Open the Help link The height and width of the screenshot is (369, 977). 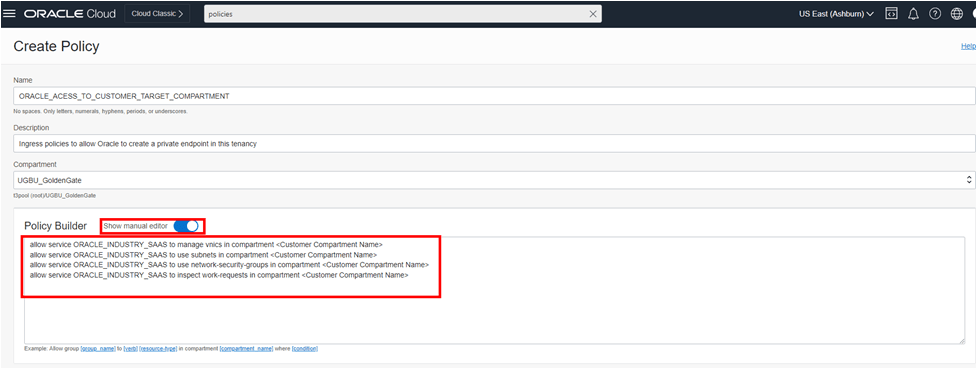[968, 46]
